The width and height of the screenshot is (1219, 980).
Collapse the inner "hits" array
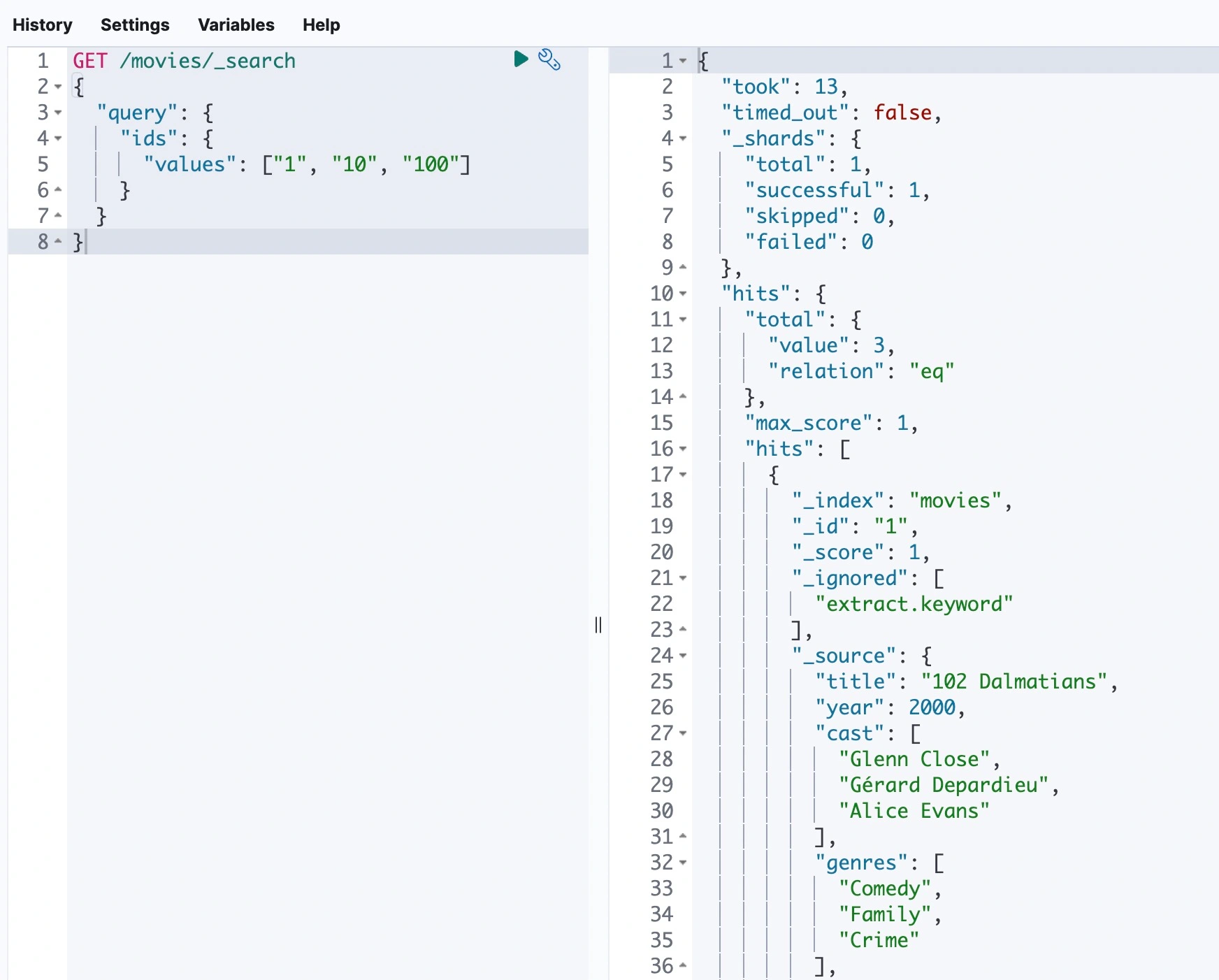point(683,449)
